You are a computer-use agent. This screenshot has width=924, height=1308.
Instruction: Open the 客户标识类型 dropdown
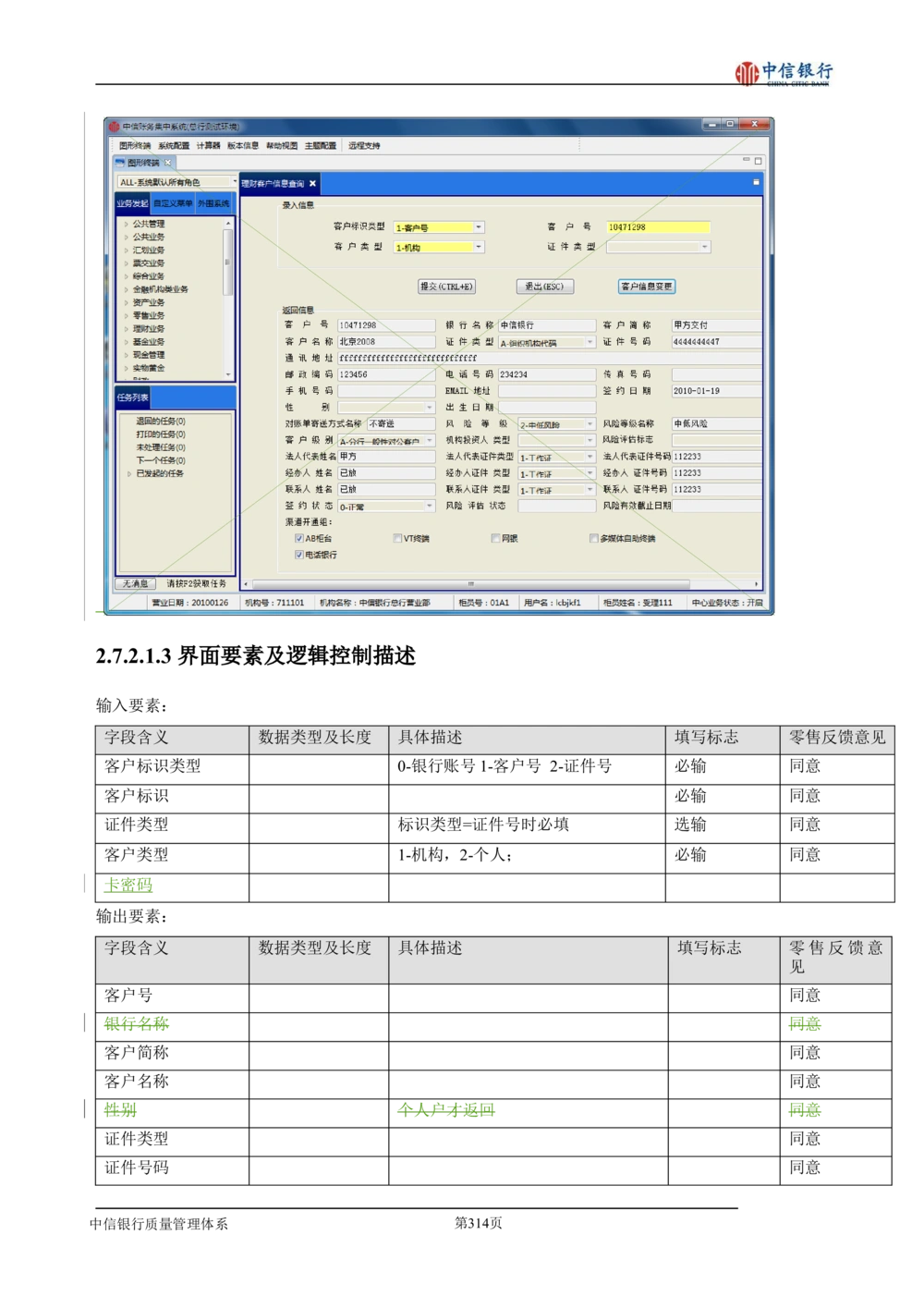(479, 226)
